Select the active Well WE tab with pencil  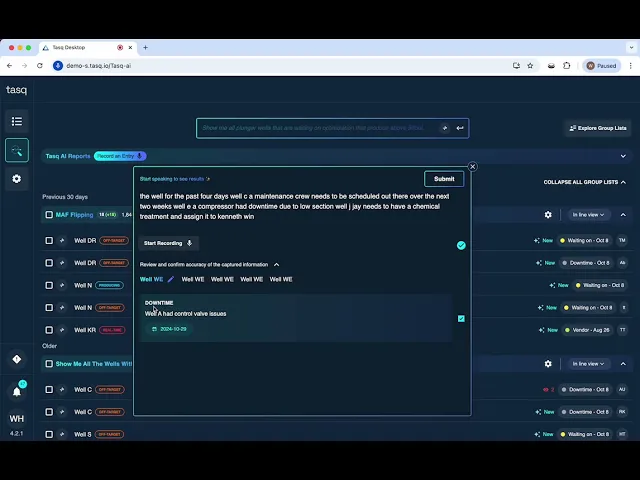151,279
